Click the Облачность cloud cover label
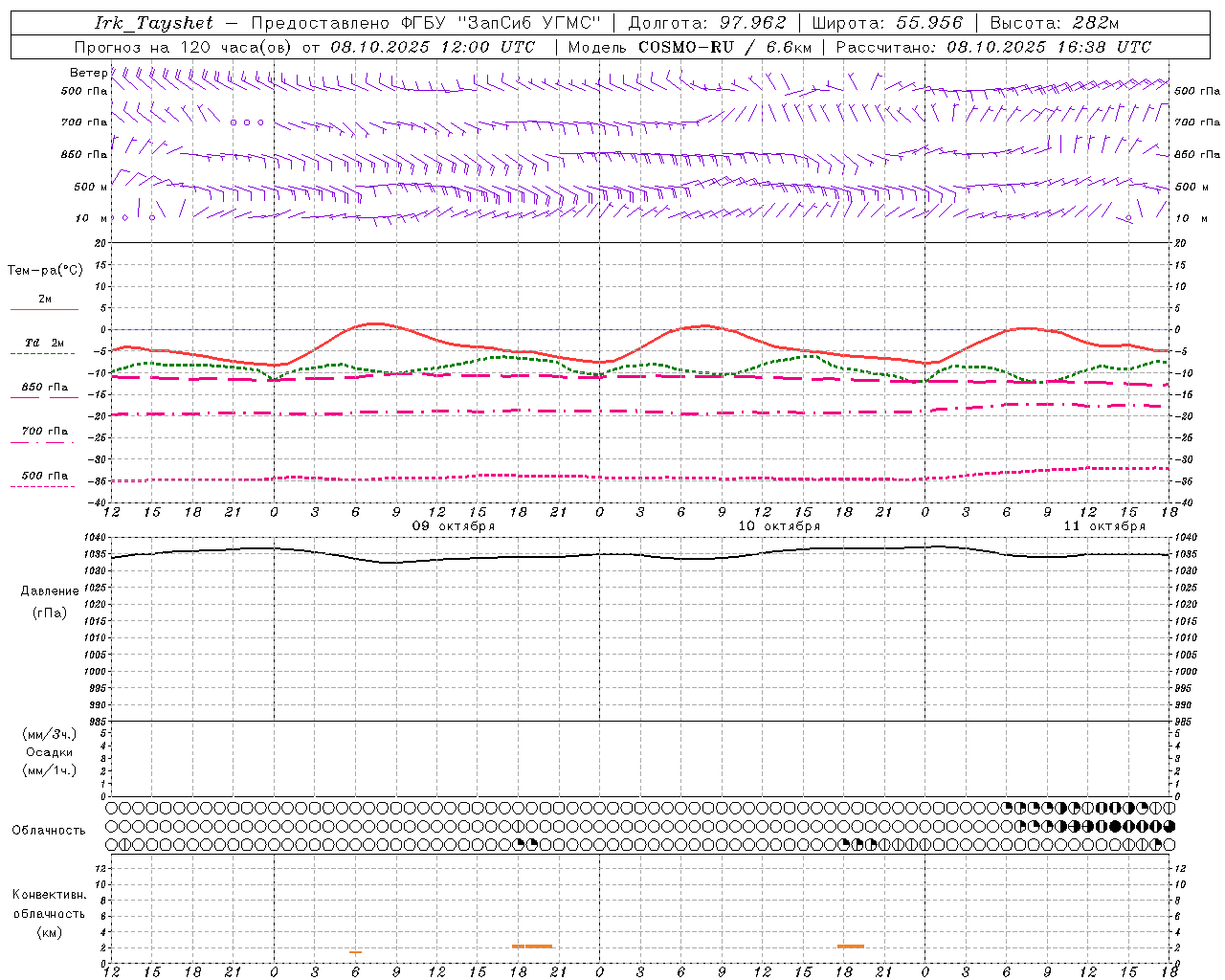Screen dimensions: 1225x980 pos(49,831)
